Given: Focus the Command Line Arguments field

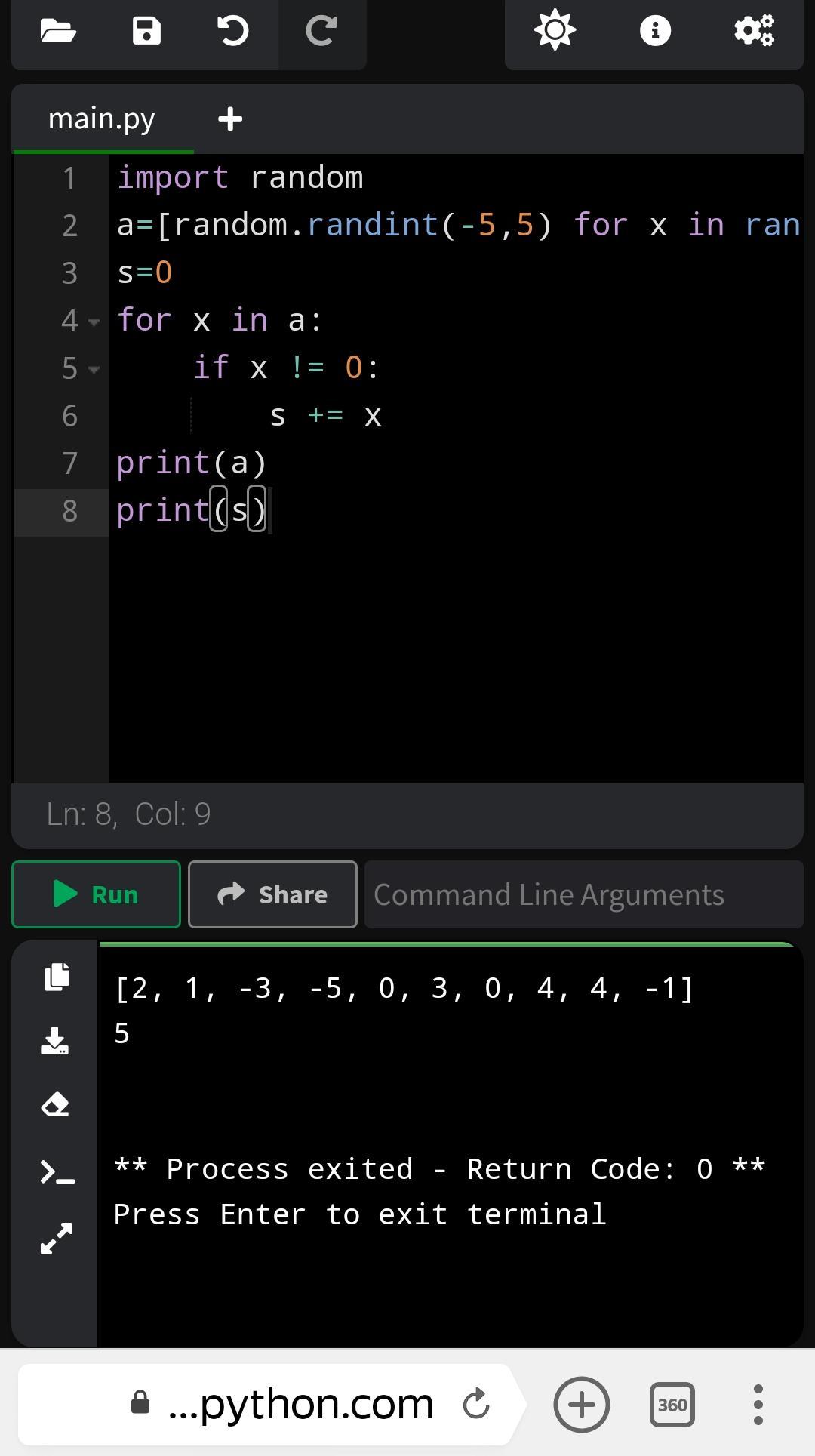Looking at the screenshot, I should pos(583,894).
